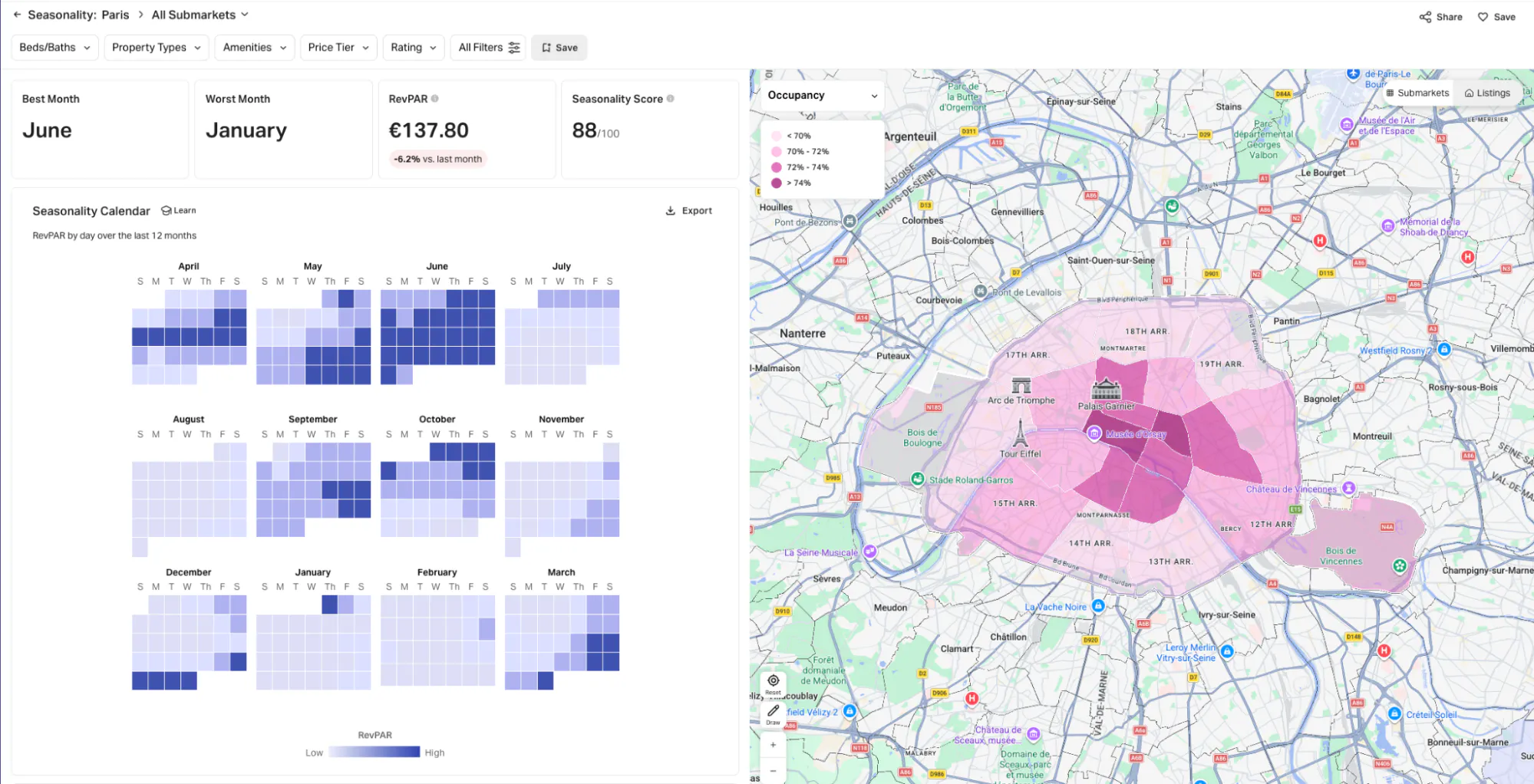Viewport: 1534px width, 784px height.
Task: Open All Filters panel
Action: pyautogui.click(x=489, y=48)
